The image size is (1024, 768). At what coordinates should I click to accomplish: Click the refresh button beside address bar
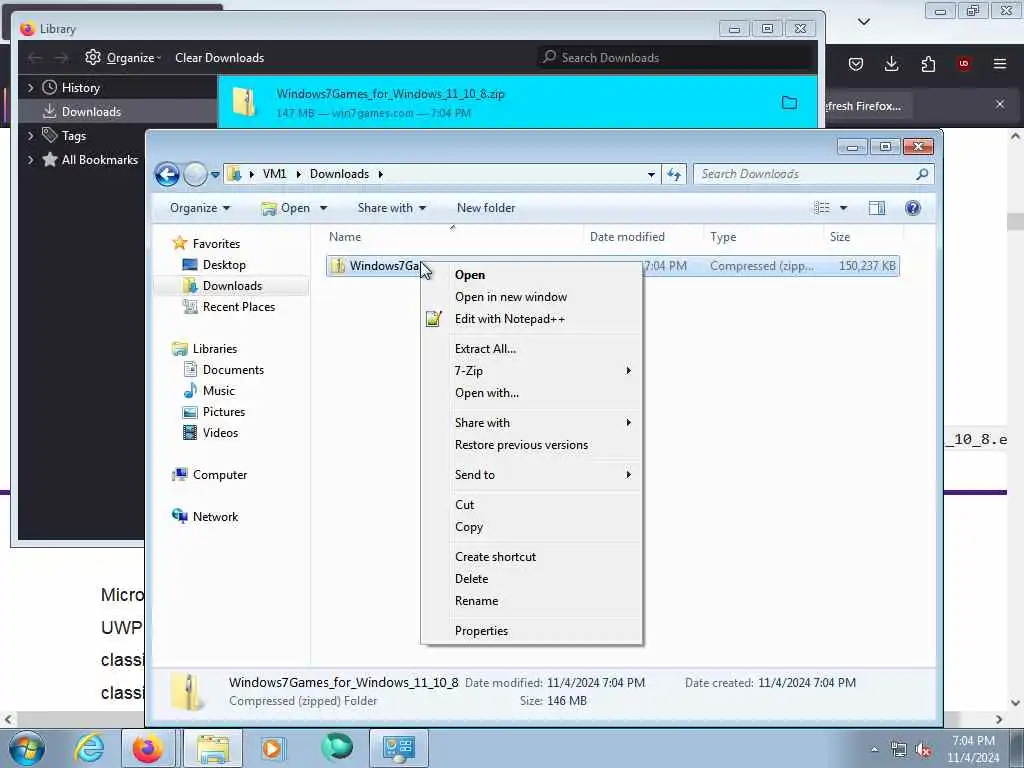(674, 174)
